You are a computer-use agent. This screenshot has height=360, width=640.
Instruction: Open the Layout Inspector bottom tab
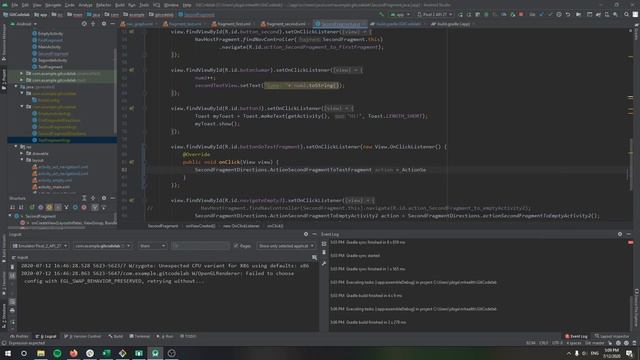(612, 336)
